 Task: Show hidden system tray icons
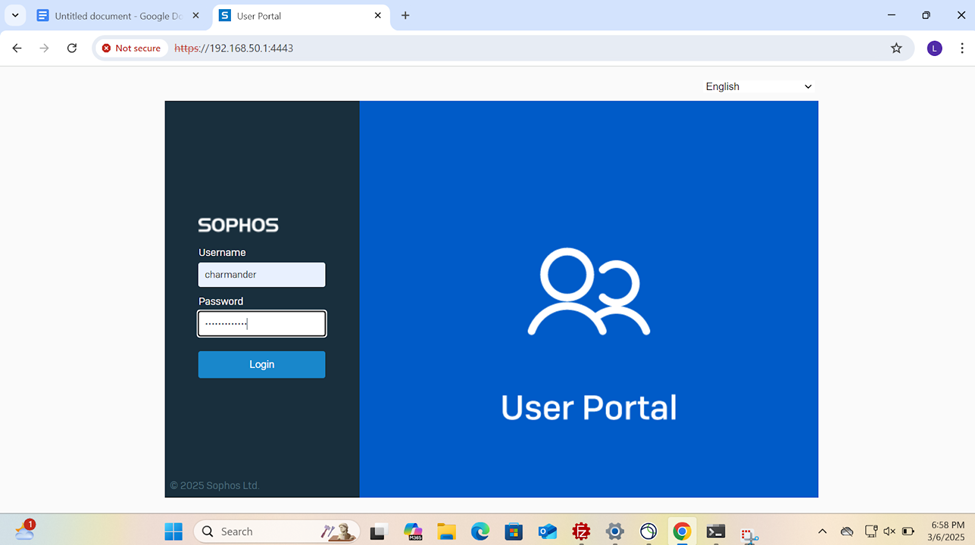822,531
